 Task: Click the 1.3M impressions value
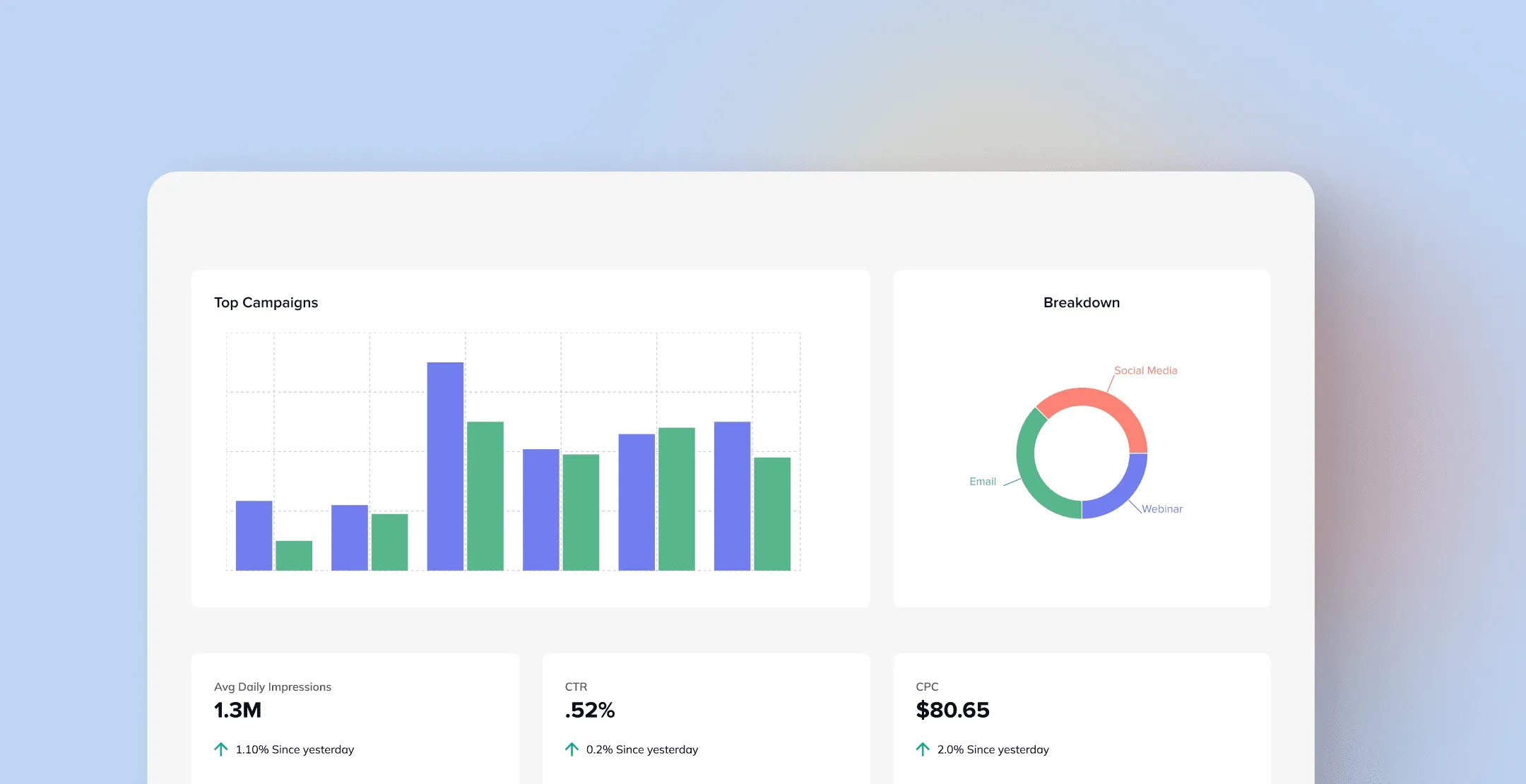[237, 710]
